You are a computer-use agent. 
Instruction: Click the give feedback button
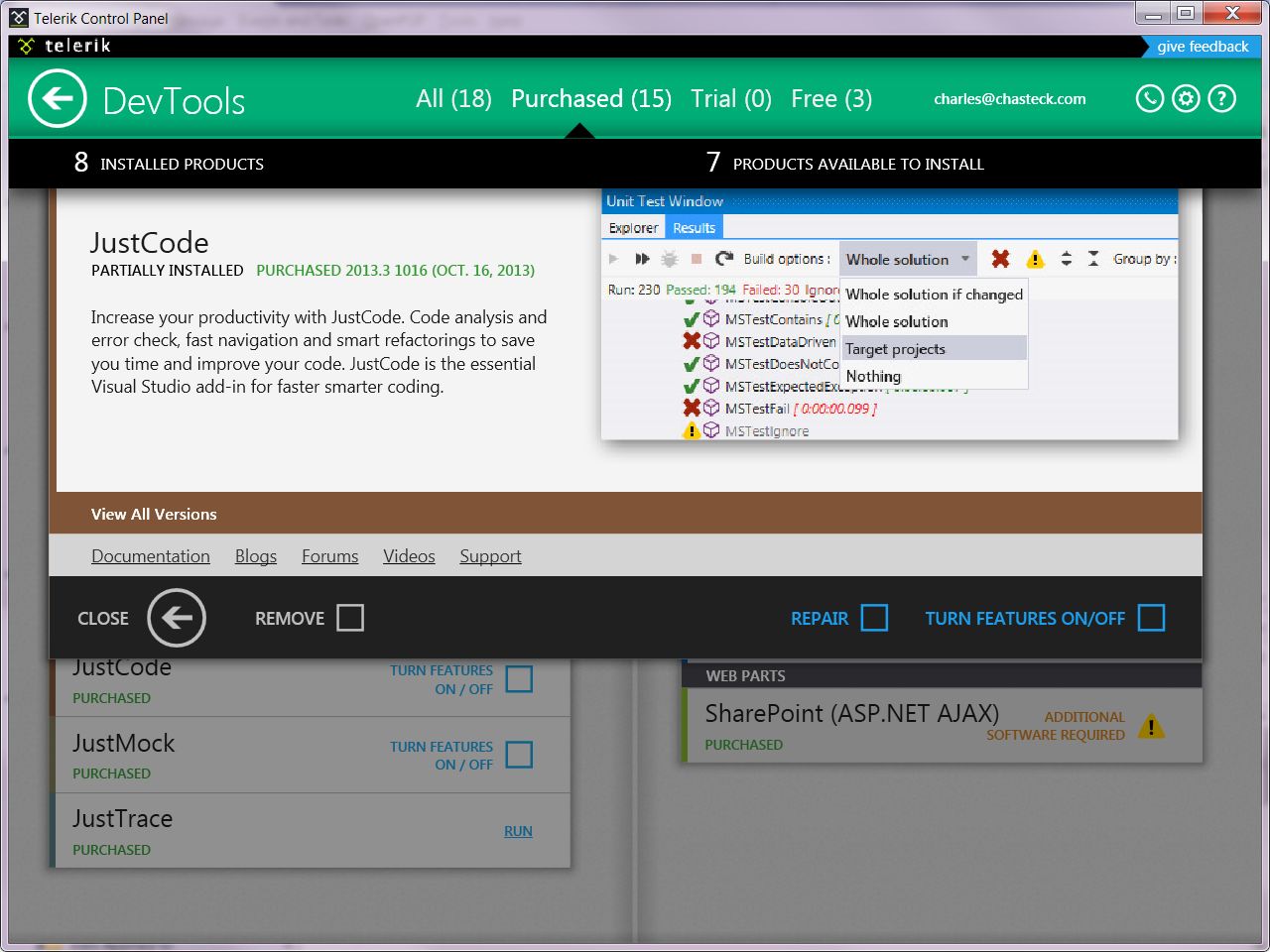tap(1203, 47)
